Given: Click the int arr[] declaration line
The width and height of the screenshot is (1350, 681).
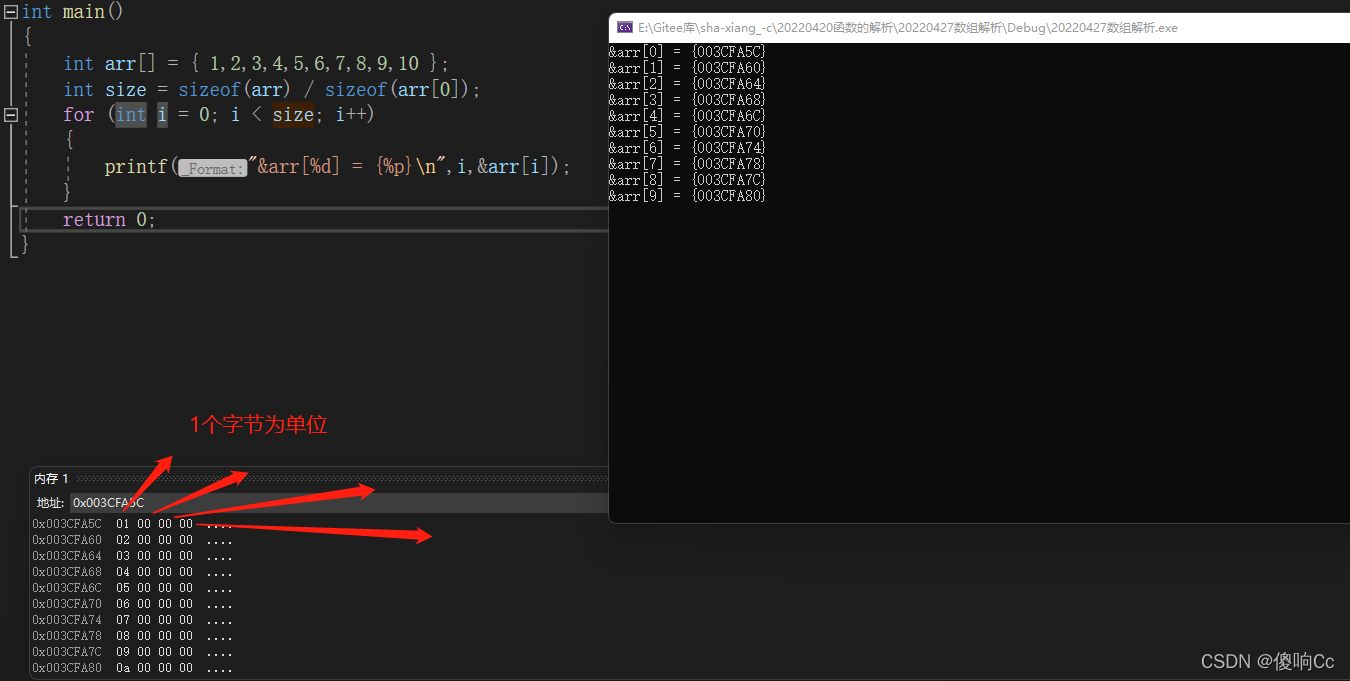Looking at the screenshot, I should [x=256, y=64].
